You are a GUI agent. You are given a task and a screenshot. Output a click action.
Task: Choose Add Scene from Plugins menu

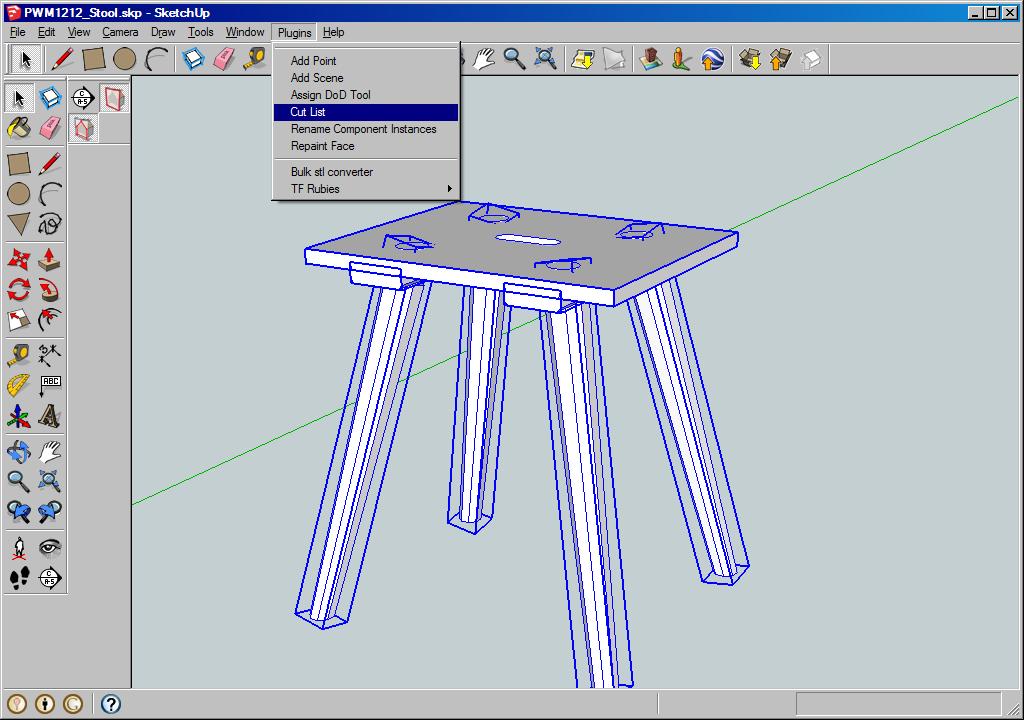[x=317, y=78]
